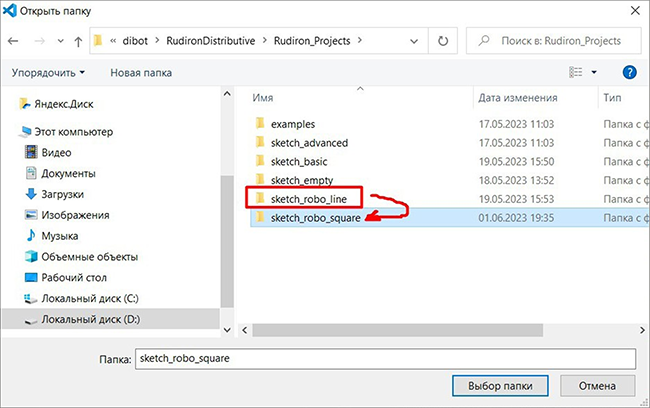Click the Папка folder name input field
This screenshot has width=650, height=408.
(386, 359)
